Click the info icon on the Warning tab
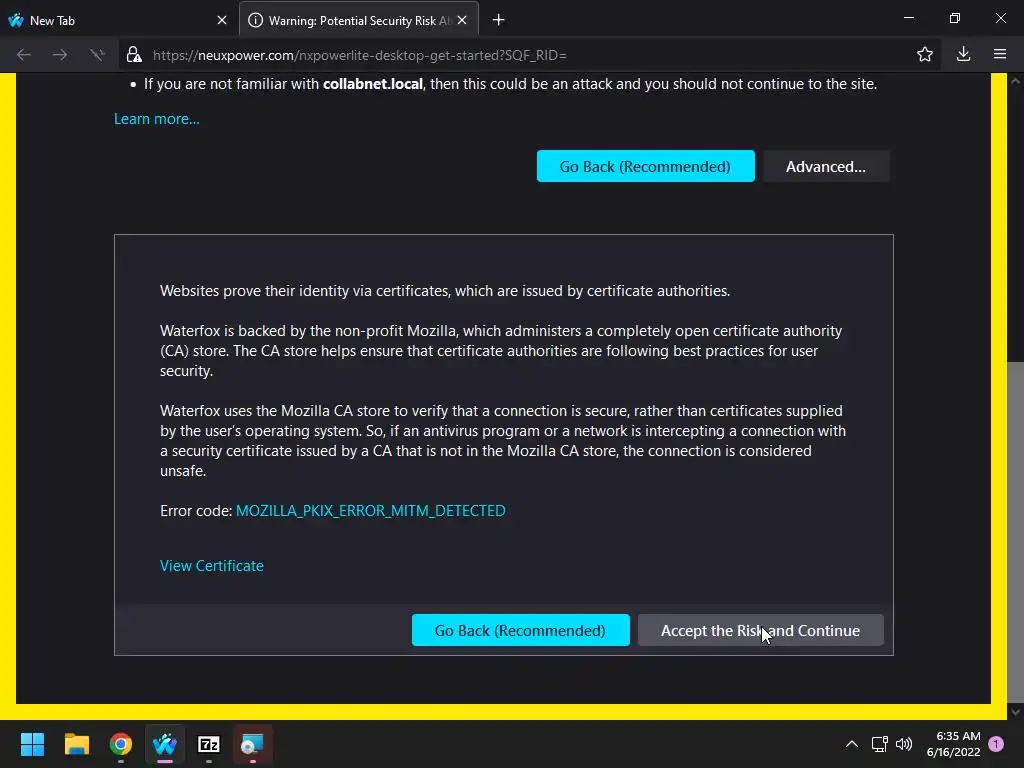Screen dimensions: 1024x768 256,20
